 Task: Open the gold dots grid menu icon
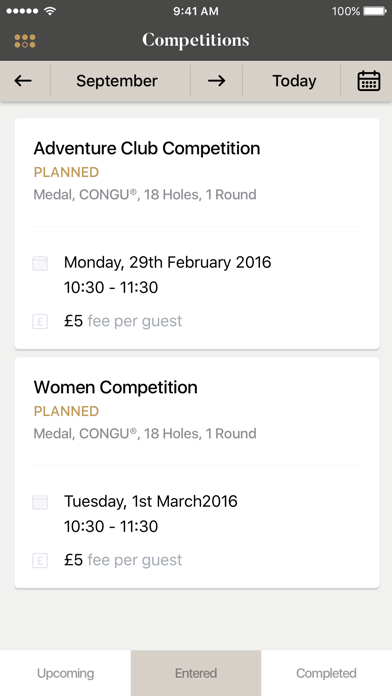click(25, 41)
